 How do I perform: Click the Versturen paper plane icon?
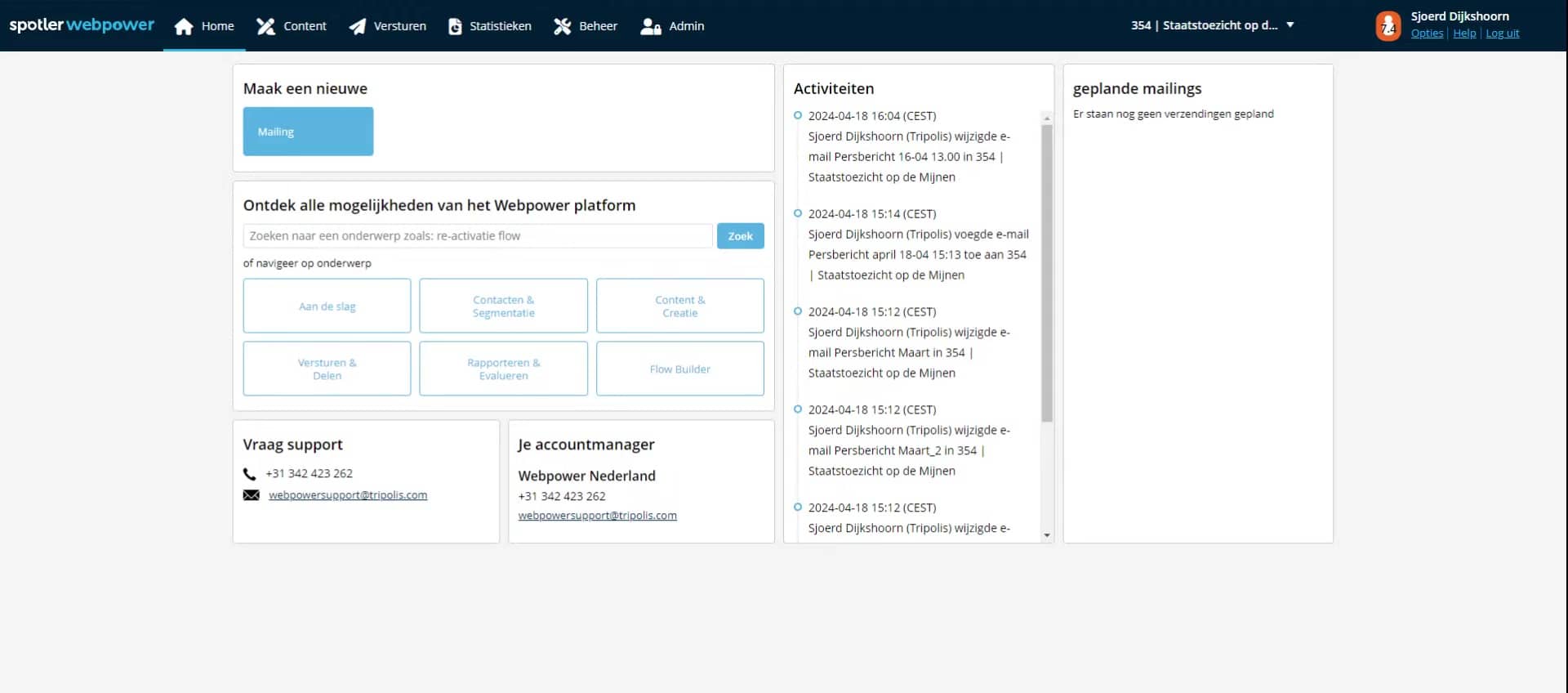[357, 26]
